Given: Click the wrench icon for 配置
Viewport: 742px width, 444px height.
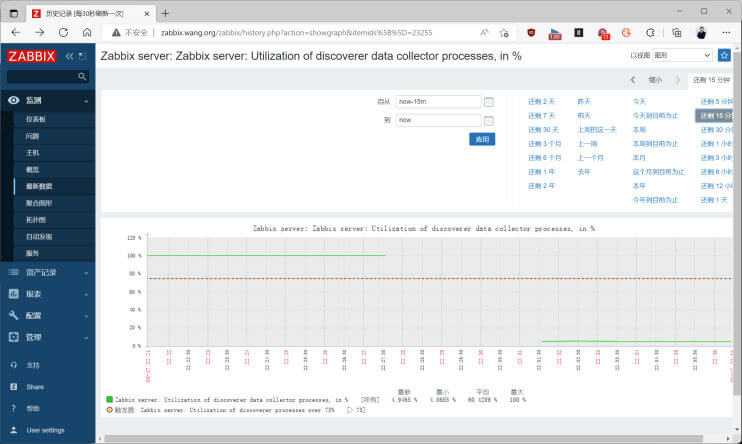Looking at the screenshot, I should tap(14, 315).
